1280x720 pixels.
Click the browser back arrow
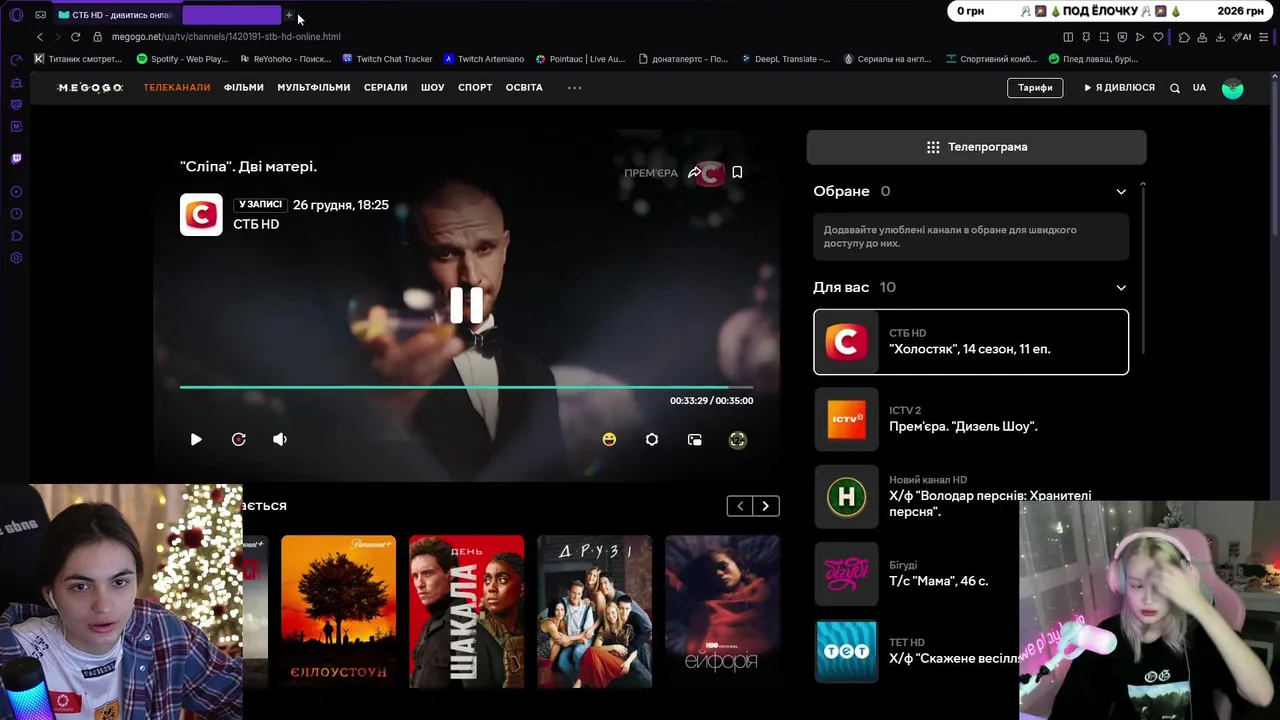tap(40, 37)
